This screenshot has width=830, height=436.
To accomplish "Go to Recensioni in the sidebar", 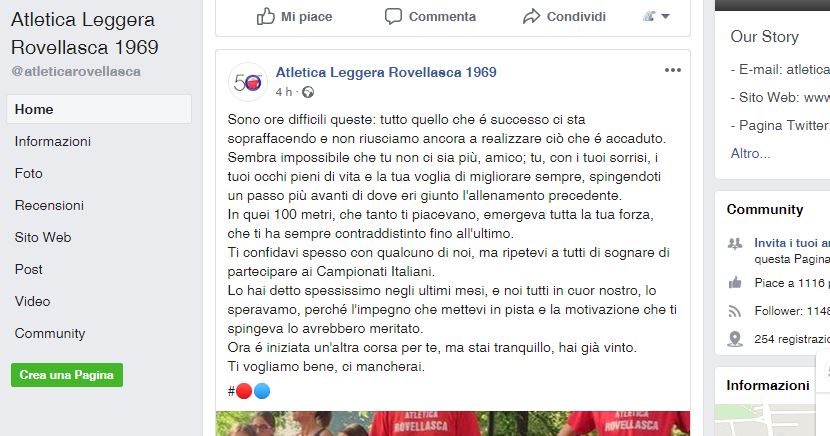I will 49,205.
